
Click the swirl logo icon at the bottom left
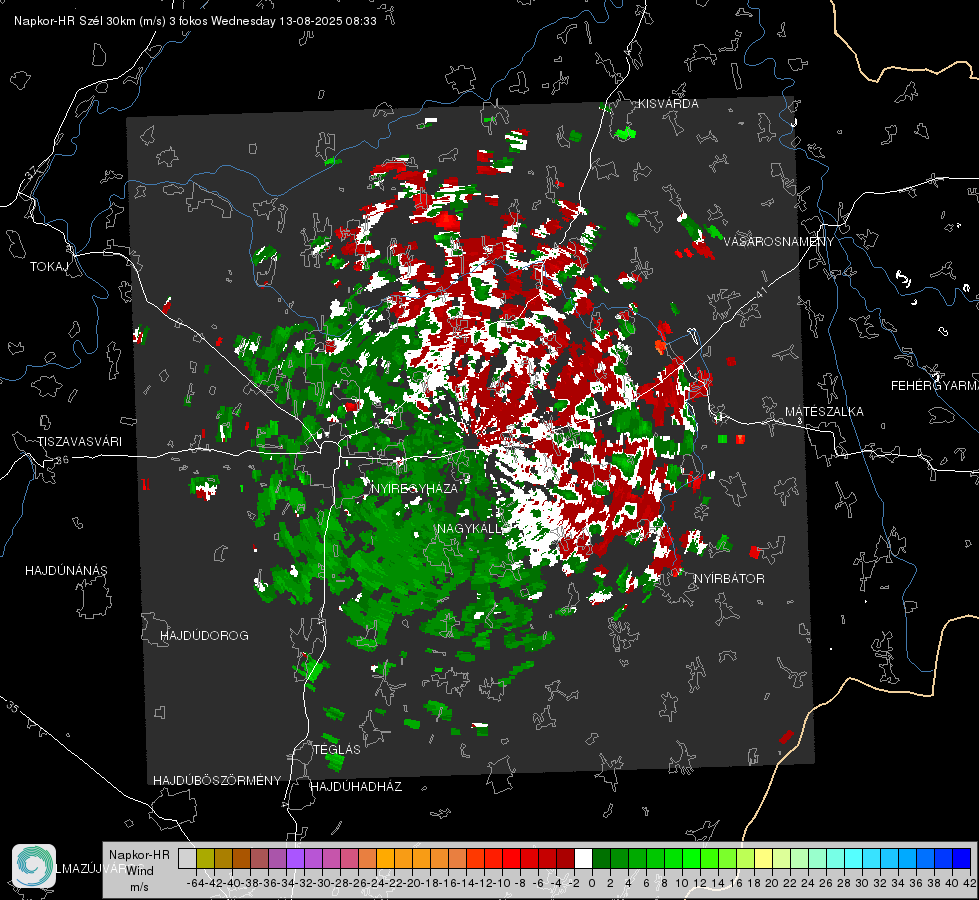tap(34, 866)
